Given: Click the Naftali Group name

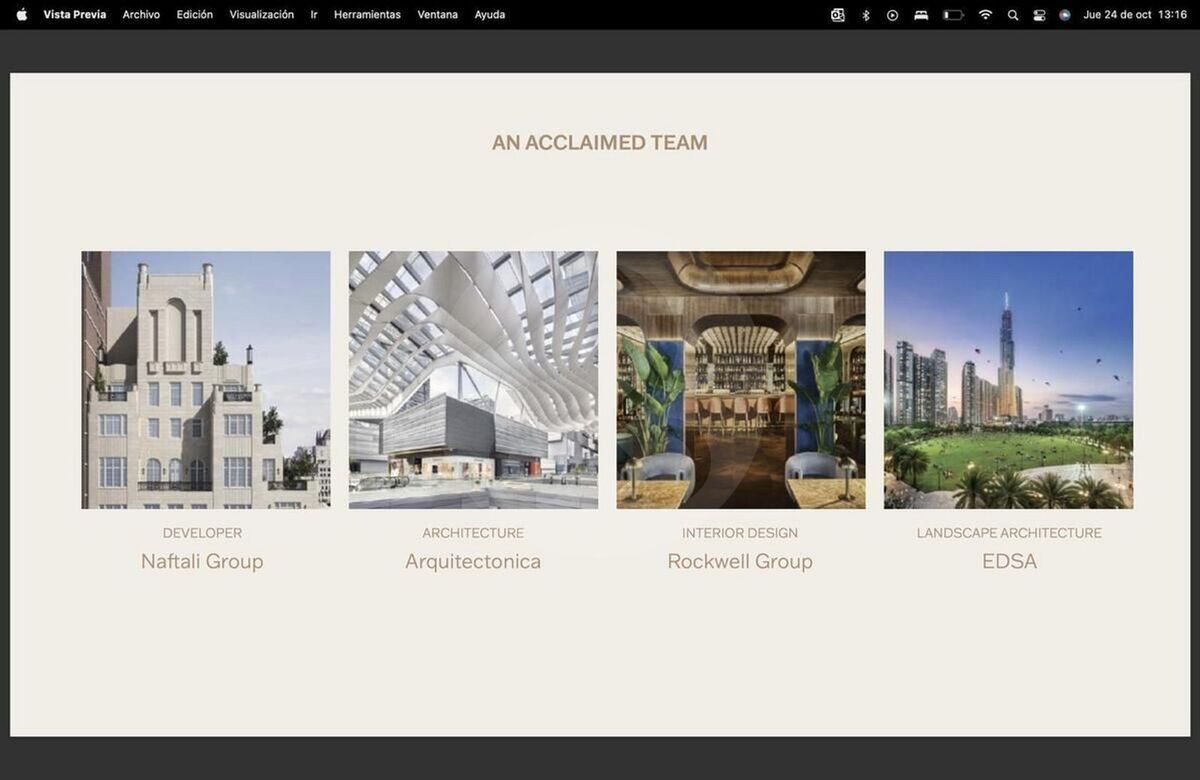Looking at the screenshot, I should (x=202, y=561).
